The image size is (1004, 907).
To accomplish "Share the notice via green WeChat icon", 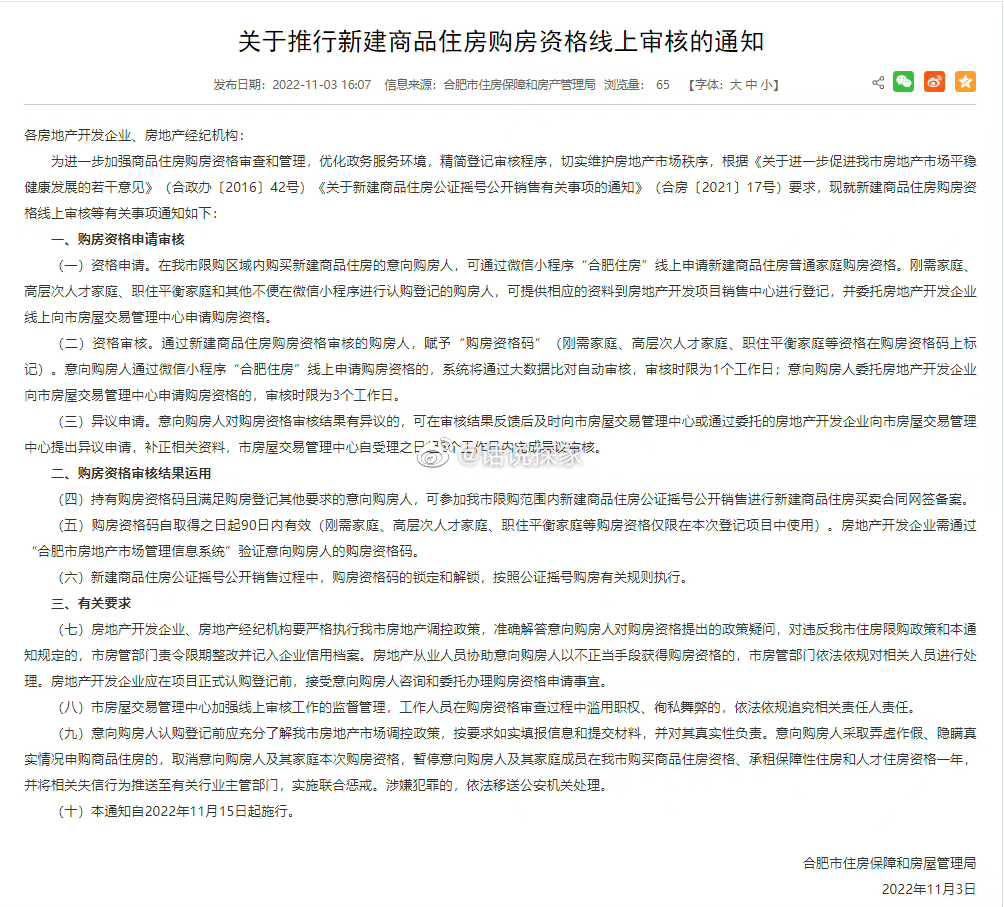I will click(903, 82).
